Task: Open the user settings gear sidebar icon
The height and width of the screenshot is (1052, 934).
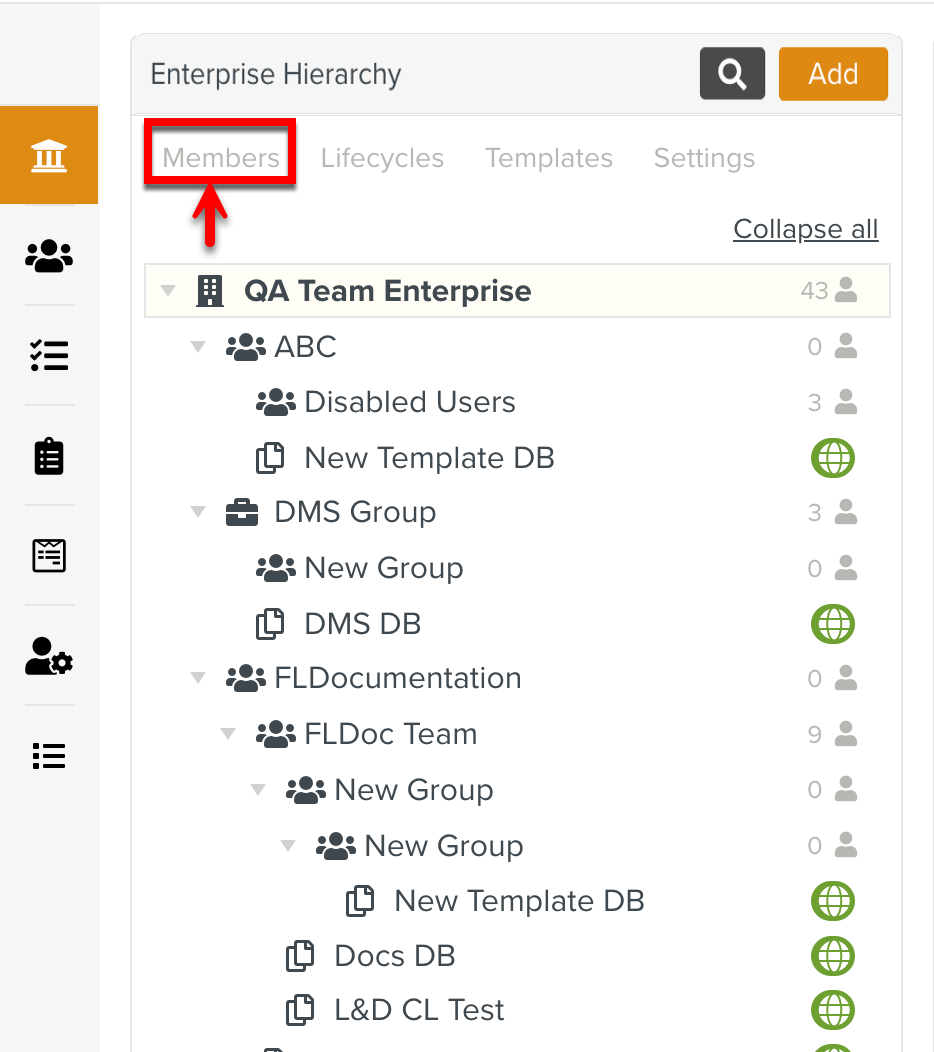Action: point(49,656)
